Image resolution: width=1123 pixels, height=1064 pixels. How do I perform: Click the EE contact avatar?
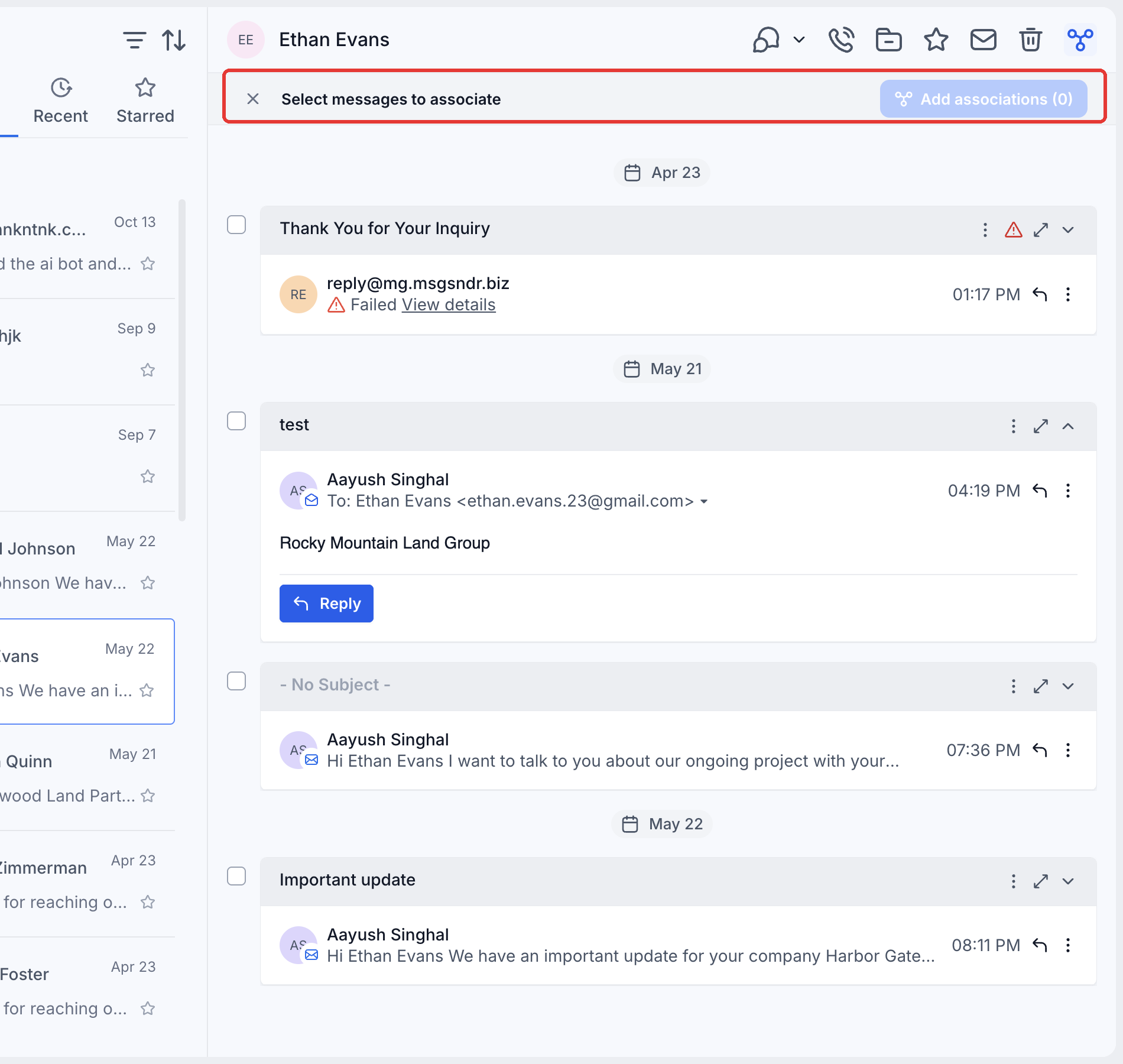[245, 40]
